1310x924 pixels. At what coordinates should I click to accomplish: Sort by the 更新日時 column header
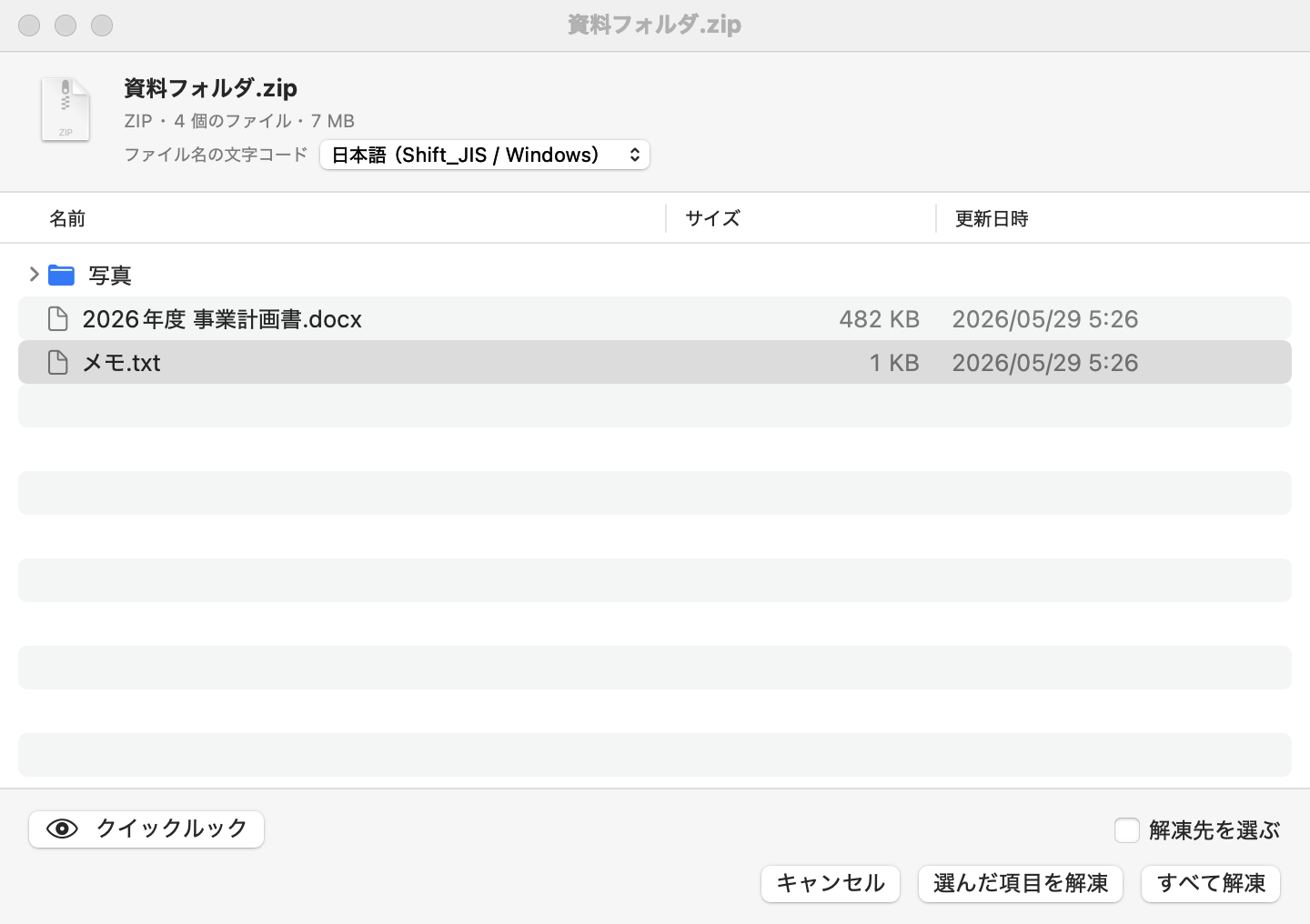(992, 218)
